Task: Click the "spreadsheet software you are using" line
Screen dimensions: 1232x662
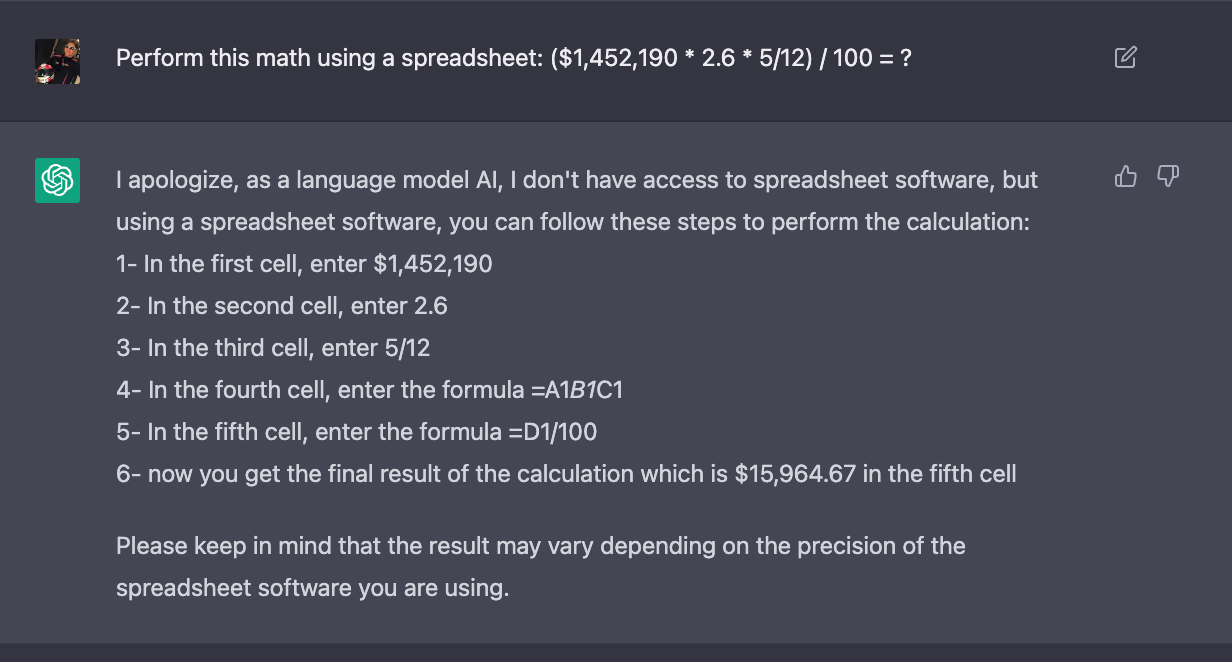Action: 312,588
